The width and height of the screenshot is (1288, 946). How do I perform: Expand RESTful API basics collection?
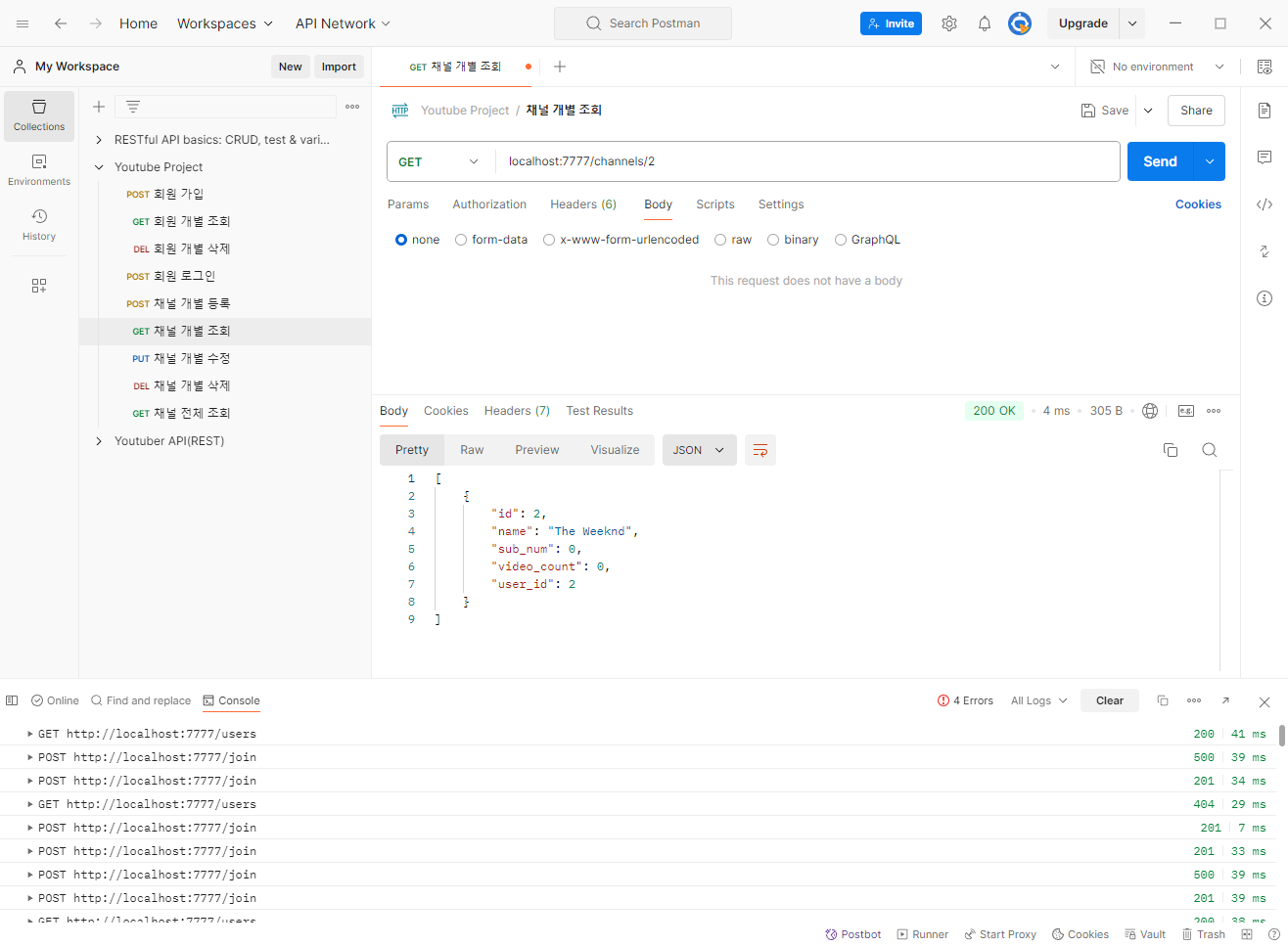coord(99,140)
